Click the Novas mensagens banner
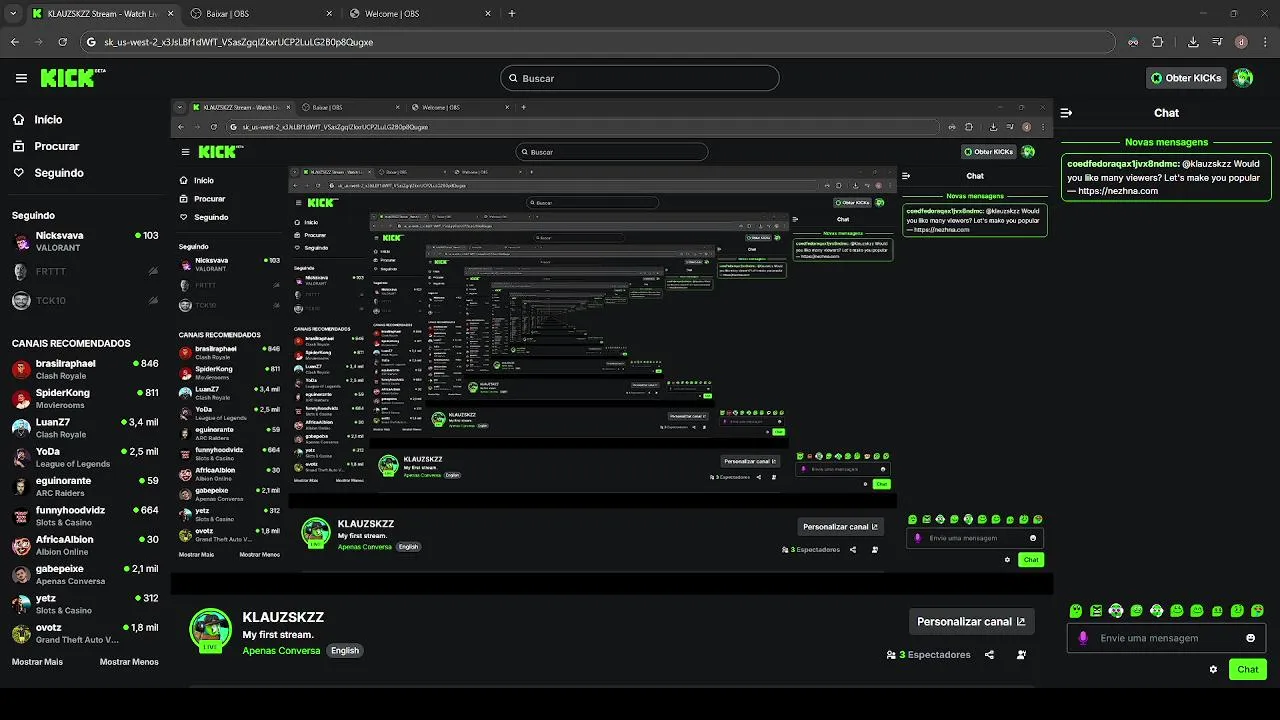This screenshot has width=1280, height=720. point(1166,142)
